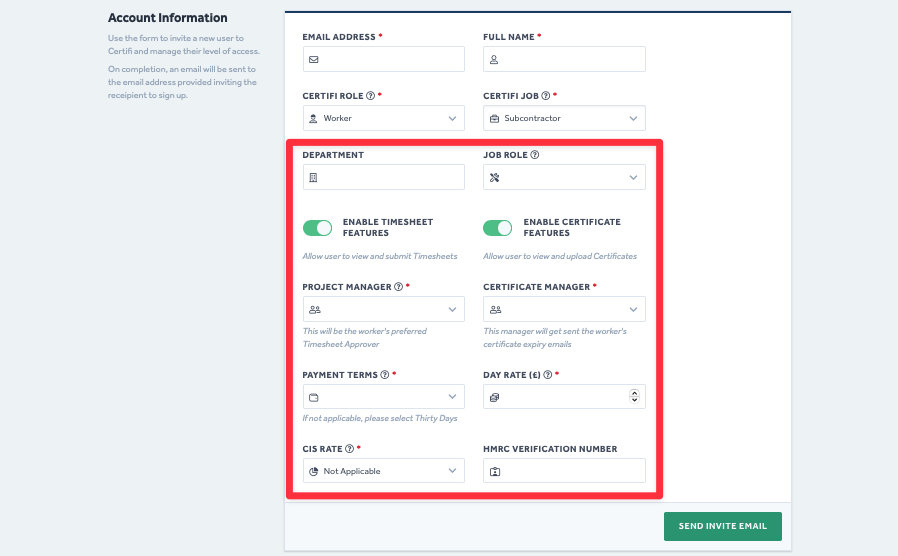Image resolution: width=898 pixels, height=556 pixels.
Task: Click the Enable Certificate Features label
Action: (x=572, y=227)
